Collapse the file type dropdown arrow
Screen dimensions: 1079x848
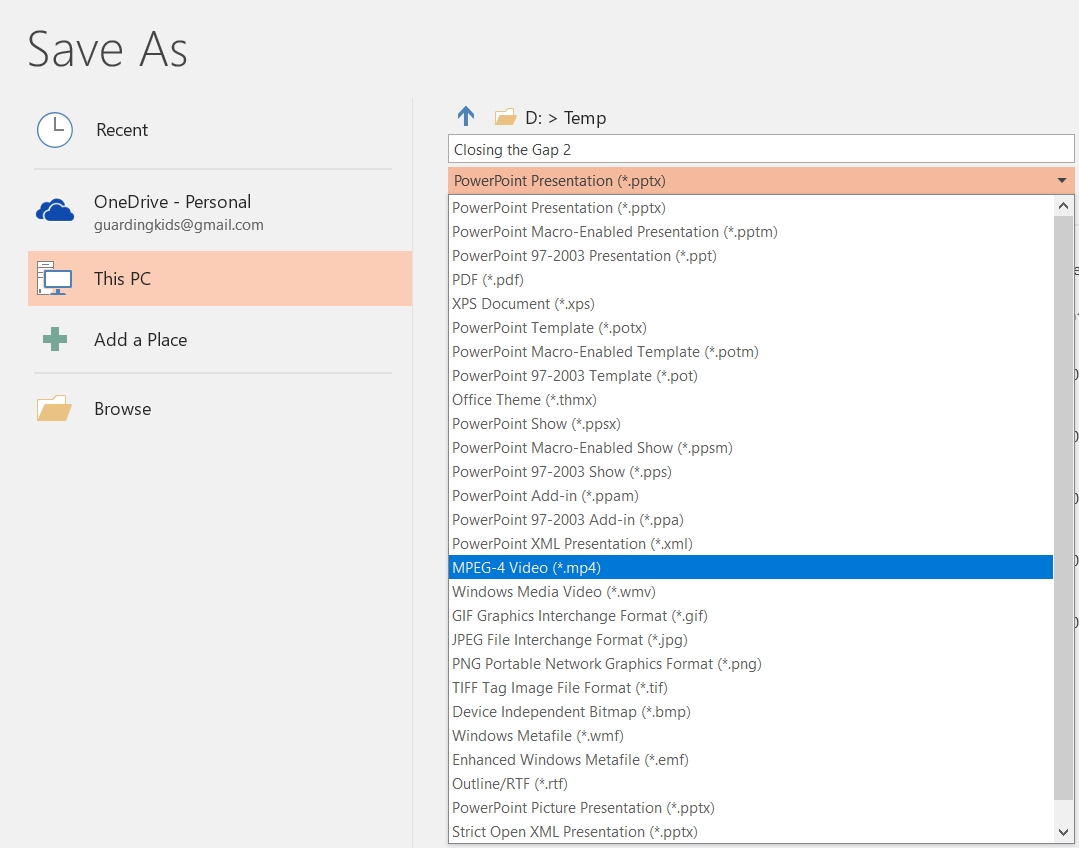pos(1062,181)
